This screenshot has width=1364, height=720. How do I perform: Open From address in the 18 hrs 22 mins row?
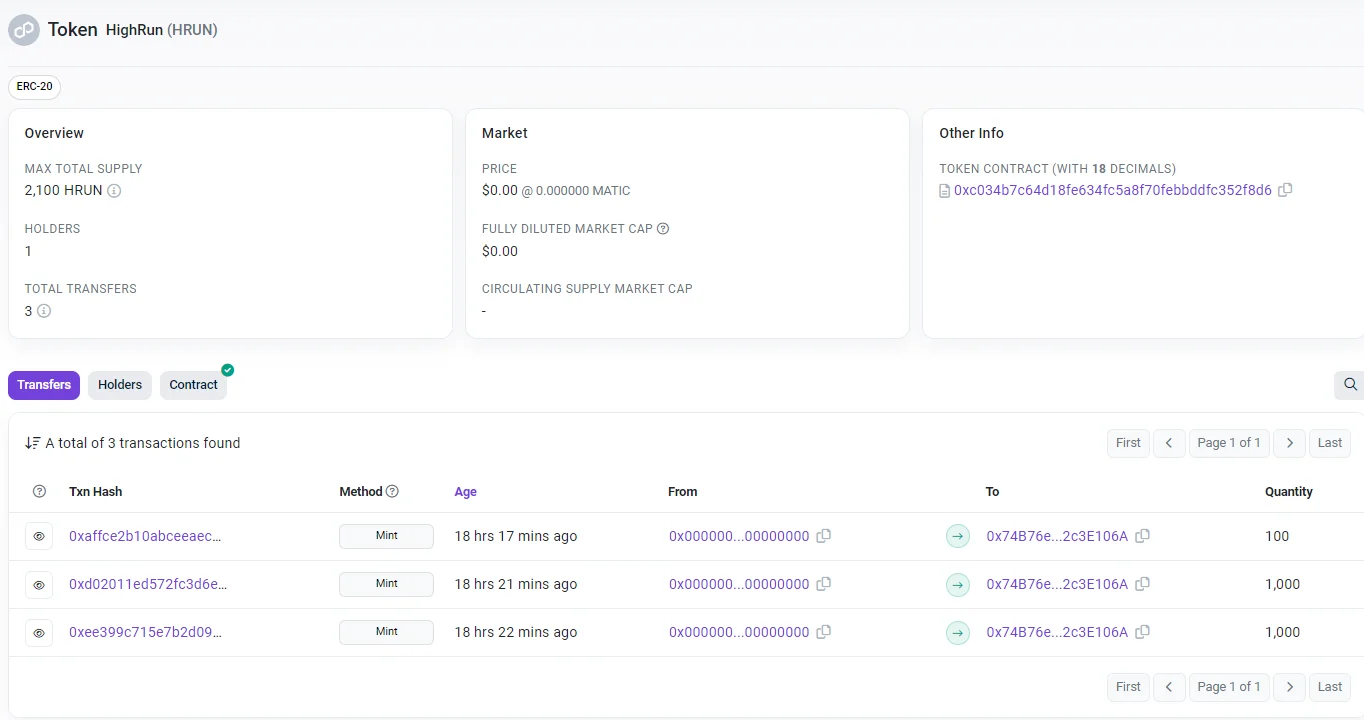click(x=739, y=632)
